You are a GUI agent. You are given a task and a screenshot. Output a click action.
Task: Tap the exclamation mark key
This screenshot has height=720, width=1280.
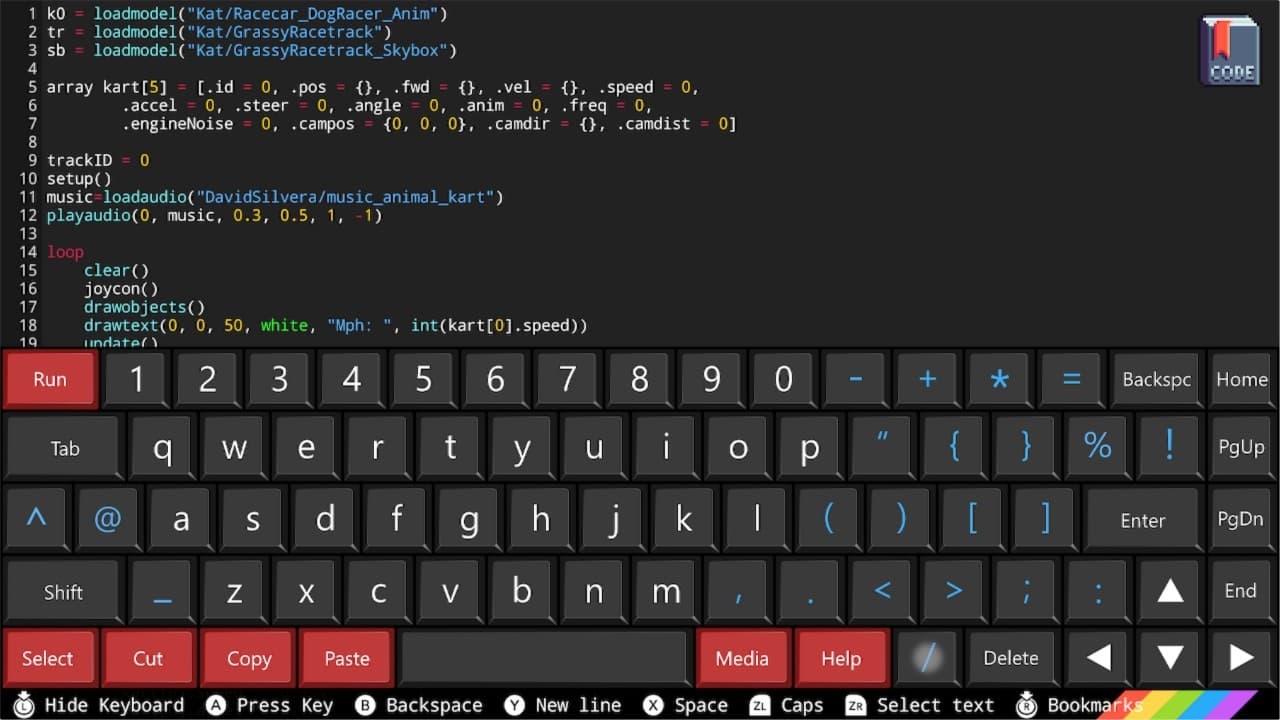(1169, 447)
